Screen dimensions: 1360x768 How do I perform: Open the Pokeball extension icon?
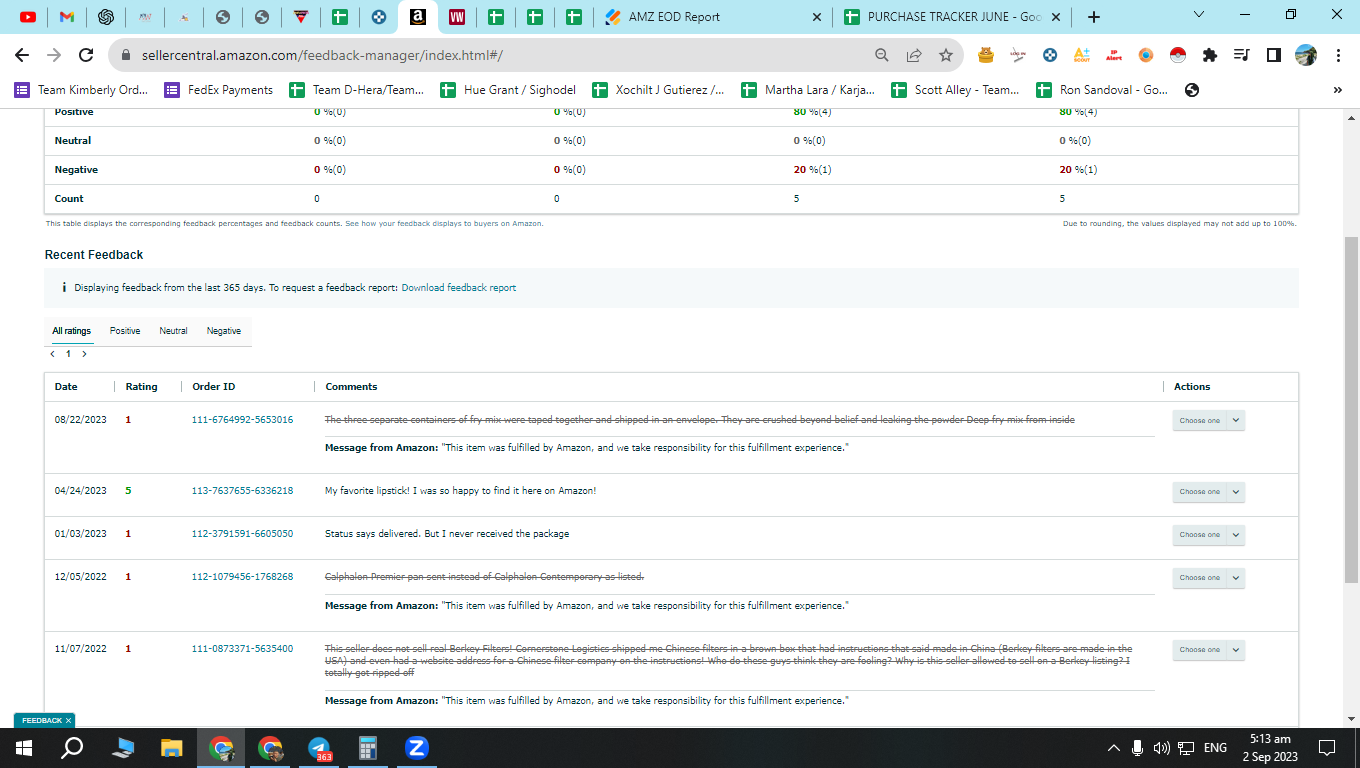pos(1178,55)
